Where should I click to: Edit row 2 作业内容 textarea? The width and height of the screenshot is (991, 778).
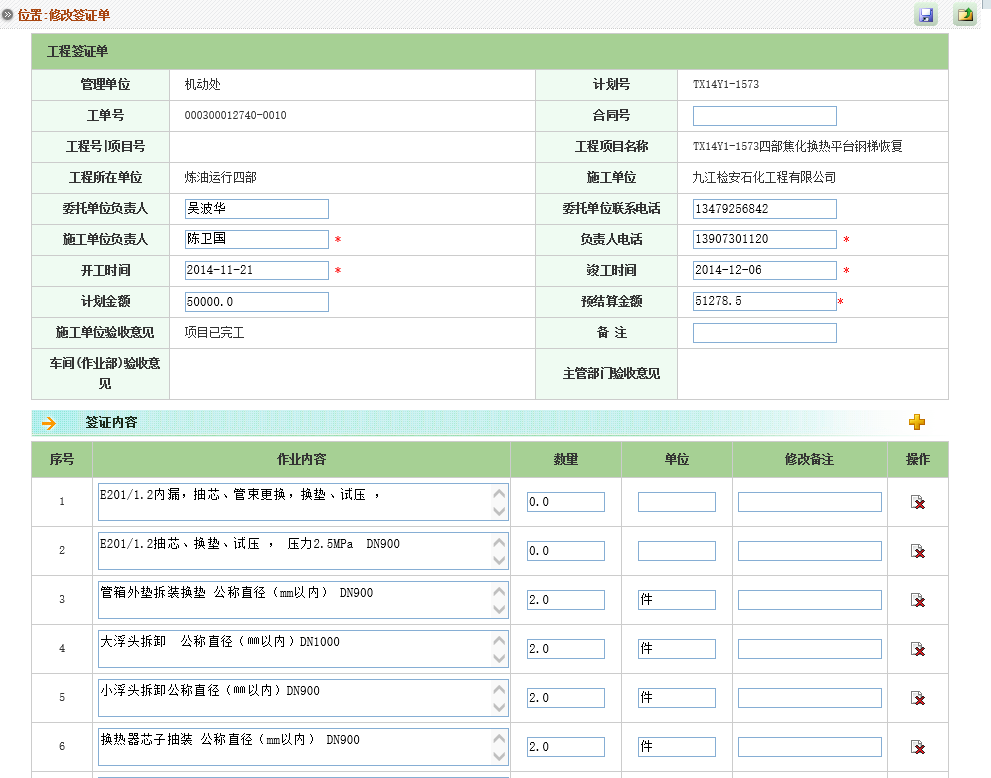coord(303,551)
